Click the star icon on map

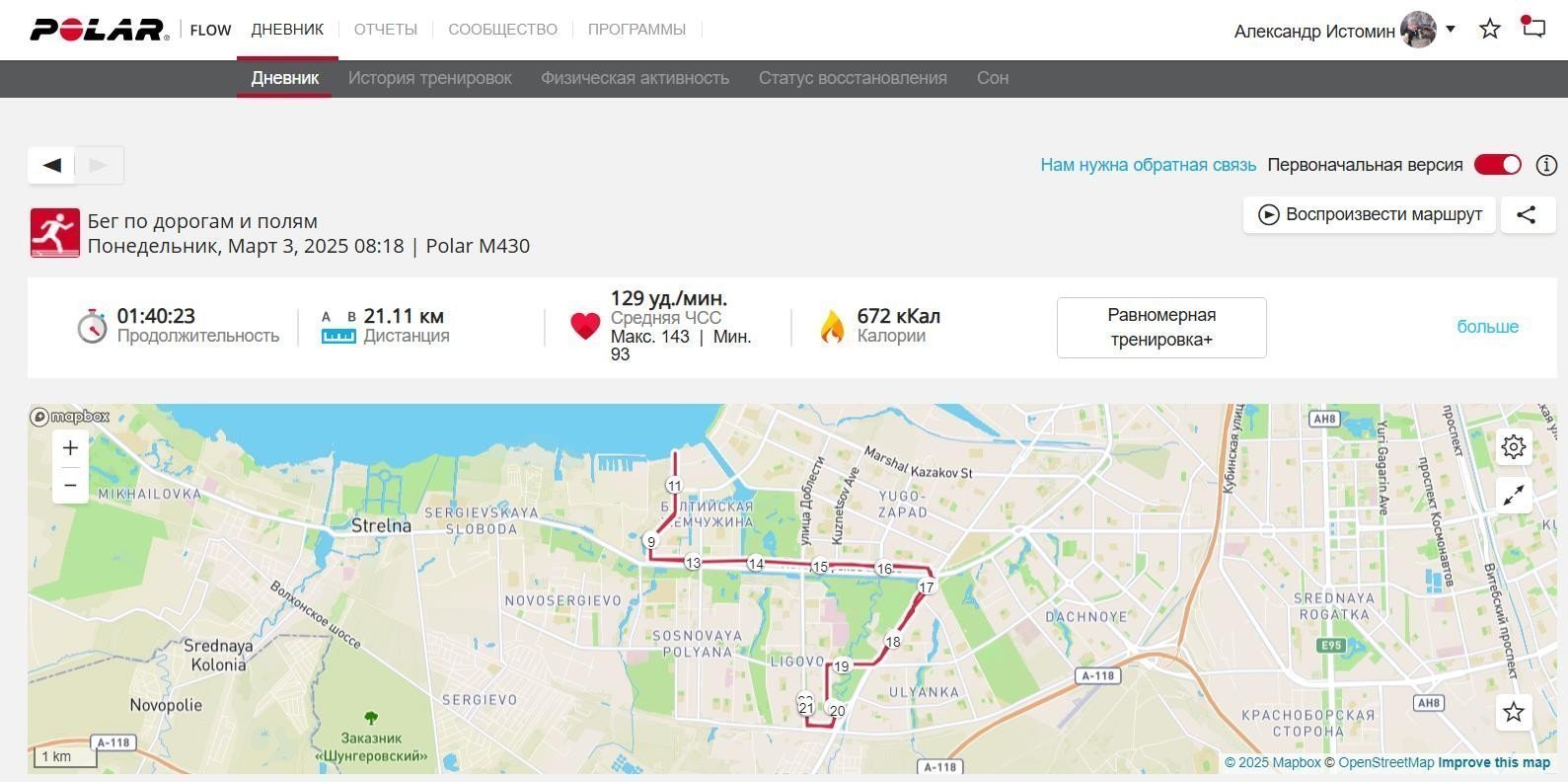coord(1514,712)
